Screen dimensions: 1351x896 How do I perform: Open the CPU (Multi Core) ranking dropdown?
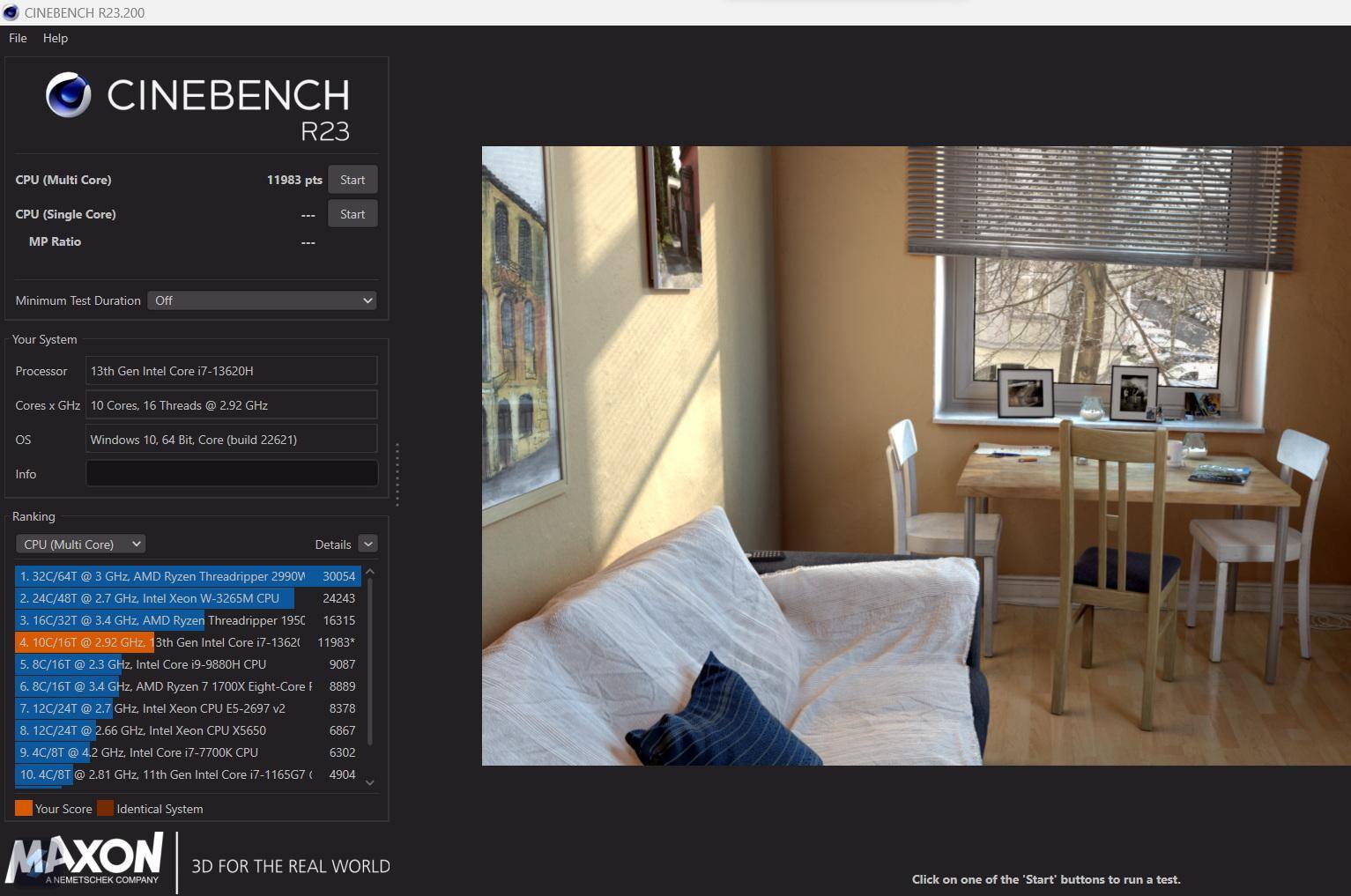click(x=80, y=544)
